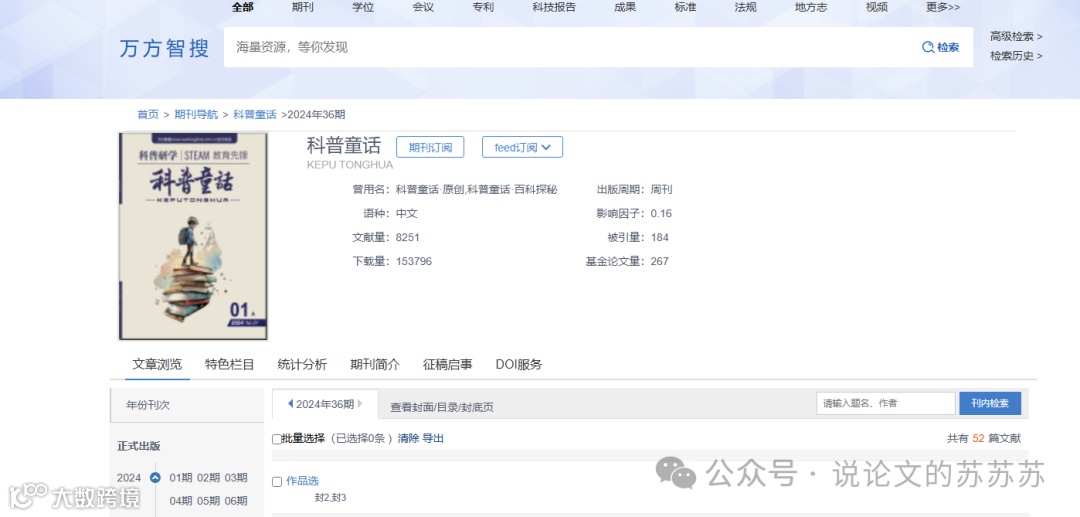Expand the 更多>> categories menu
This screenshot has height=517, width=1080.
[x=943, y=8]
